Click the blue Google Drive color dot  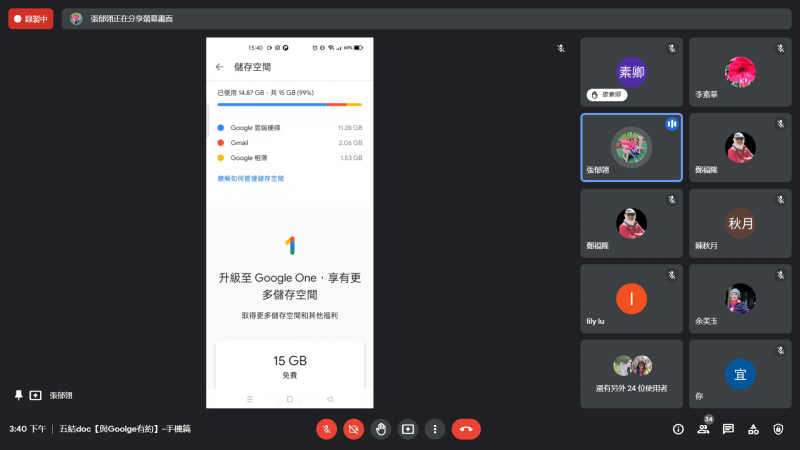pyautogui.click(x=221, y=128)
